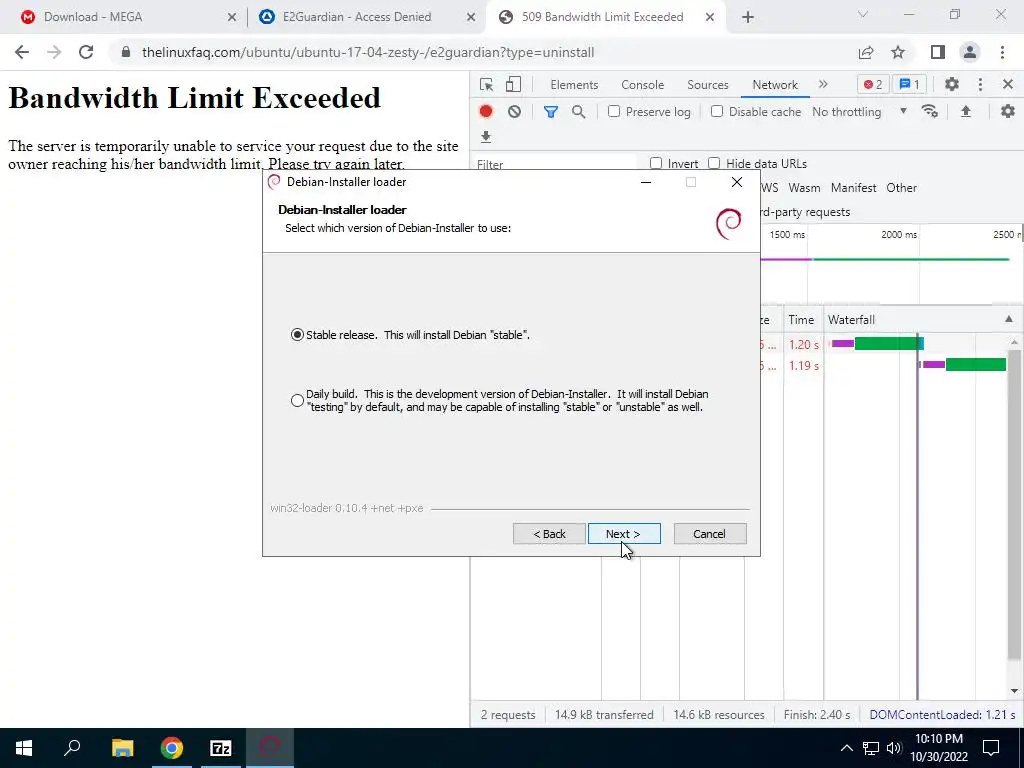Click the Export HAR download arrow icon

click(486, 137)
